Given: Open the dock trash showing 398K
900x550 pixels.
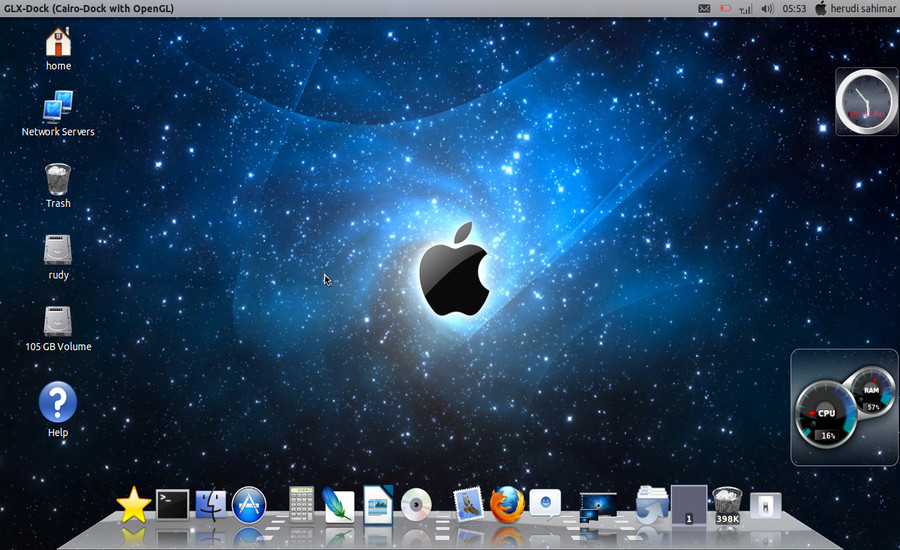Looking at the screenshot, I should (727, 505).
